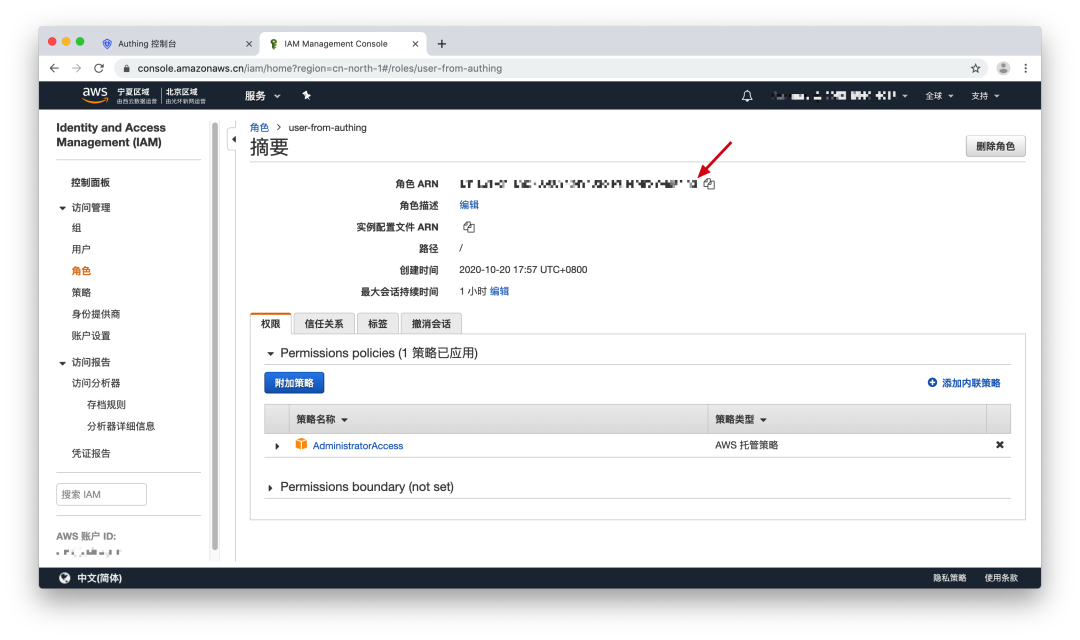Copy the role ARN value

point(709,184)
